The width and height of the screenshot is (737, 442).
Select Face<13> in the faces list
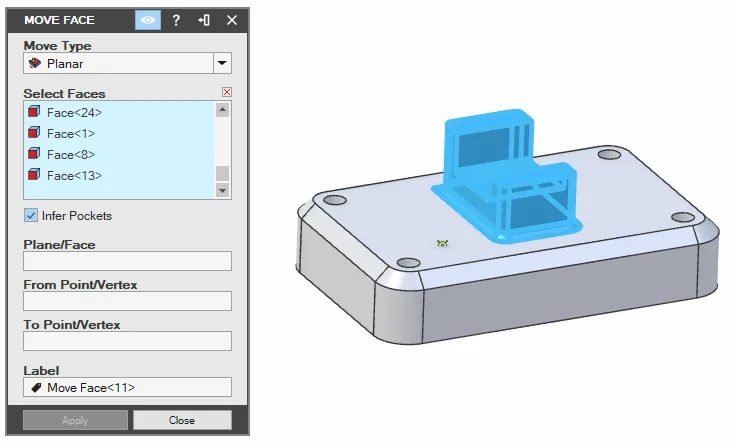74,175
